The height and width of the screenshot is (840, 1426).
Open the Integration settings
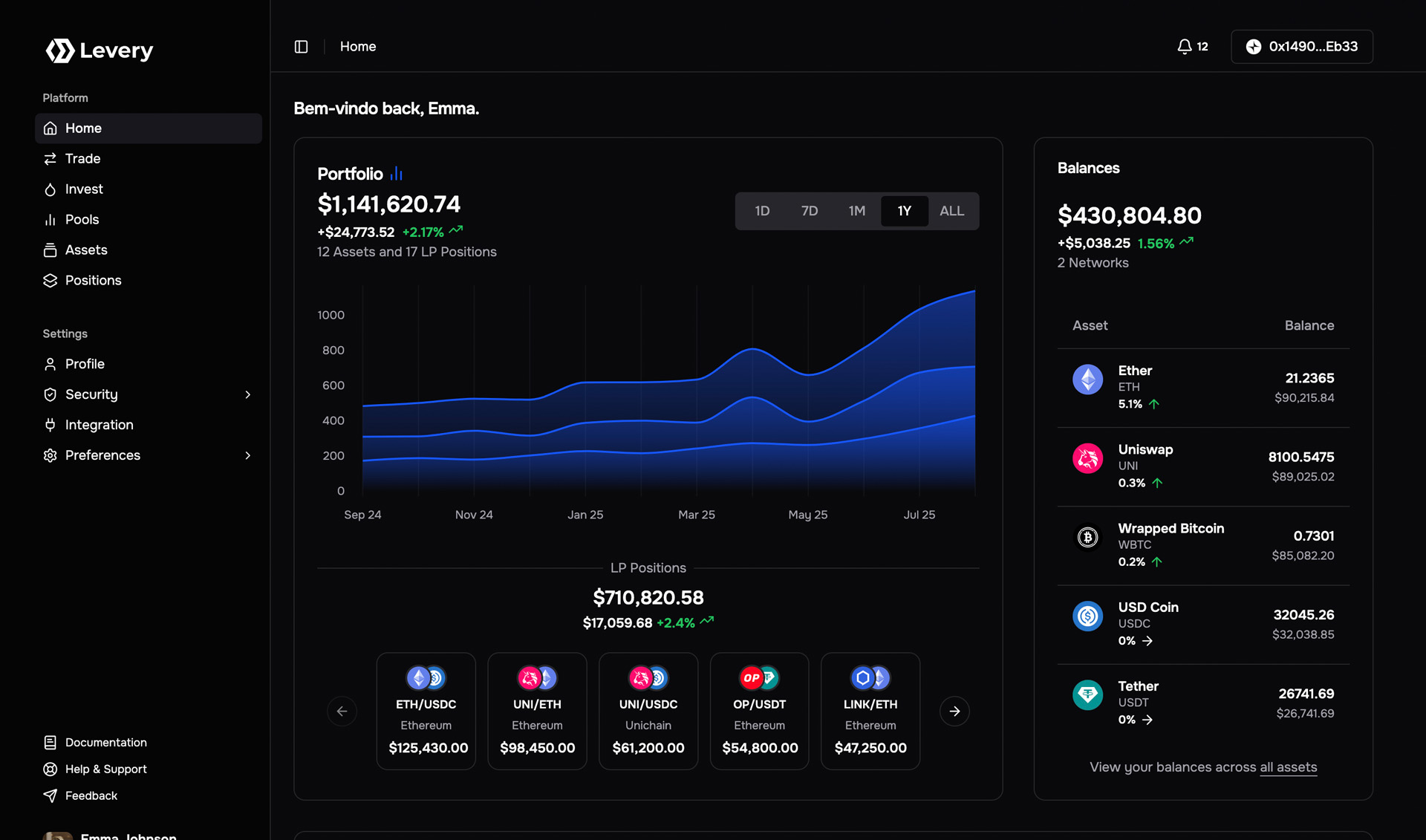tap(100, 424)
